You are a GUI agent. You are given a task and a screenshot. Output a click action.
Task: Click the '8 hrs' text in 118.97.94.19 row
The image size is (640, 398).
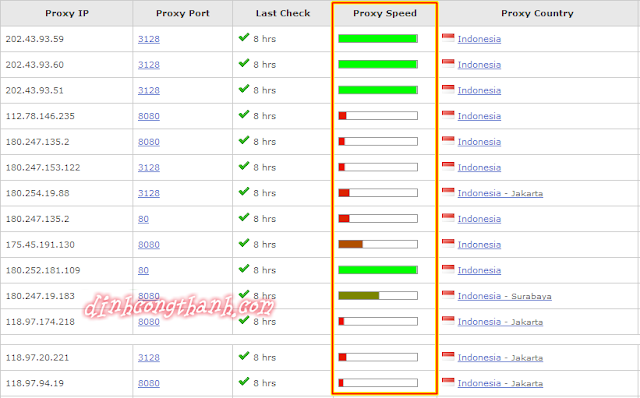(264, 384)
